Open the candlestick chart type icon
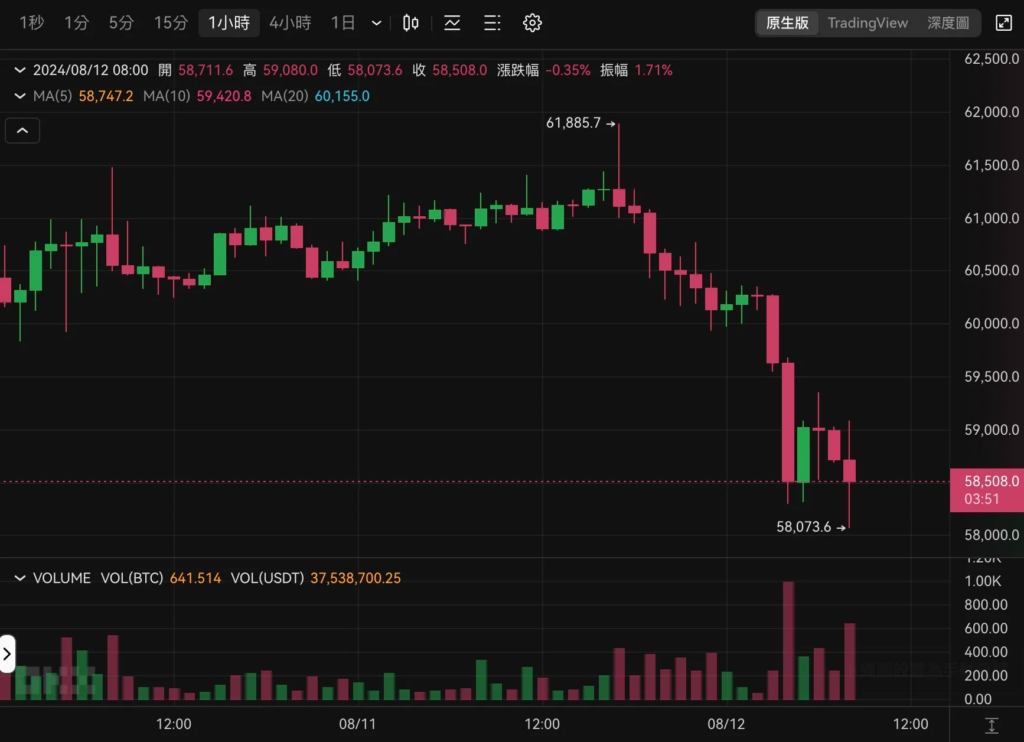 [x=410, y=23]
